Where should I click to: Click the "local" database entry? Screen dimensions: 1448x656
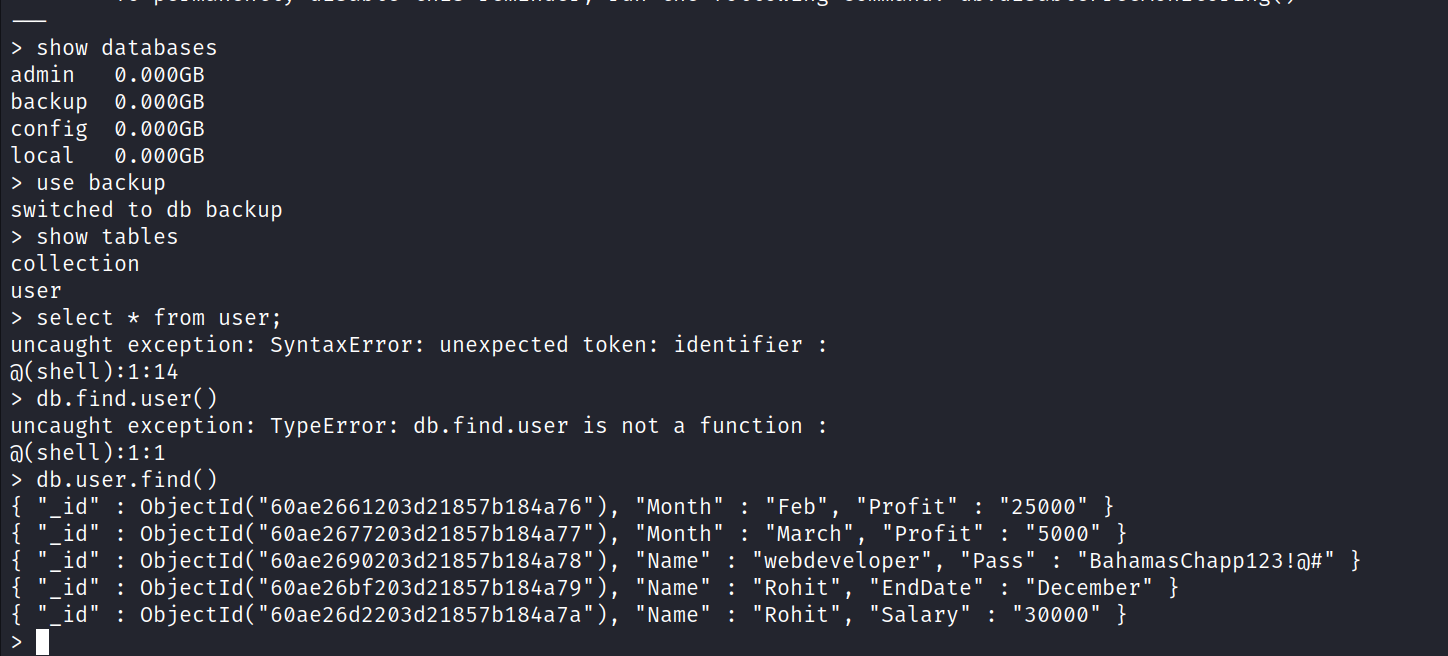coord(42,156)
